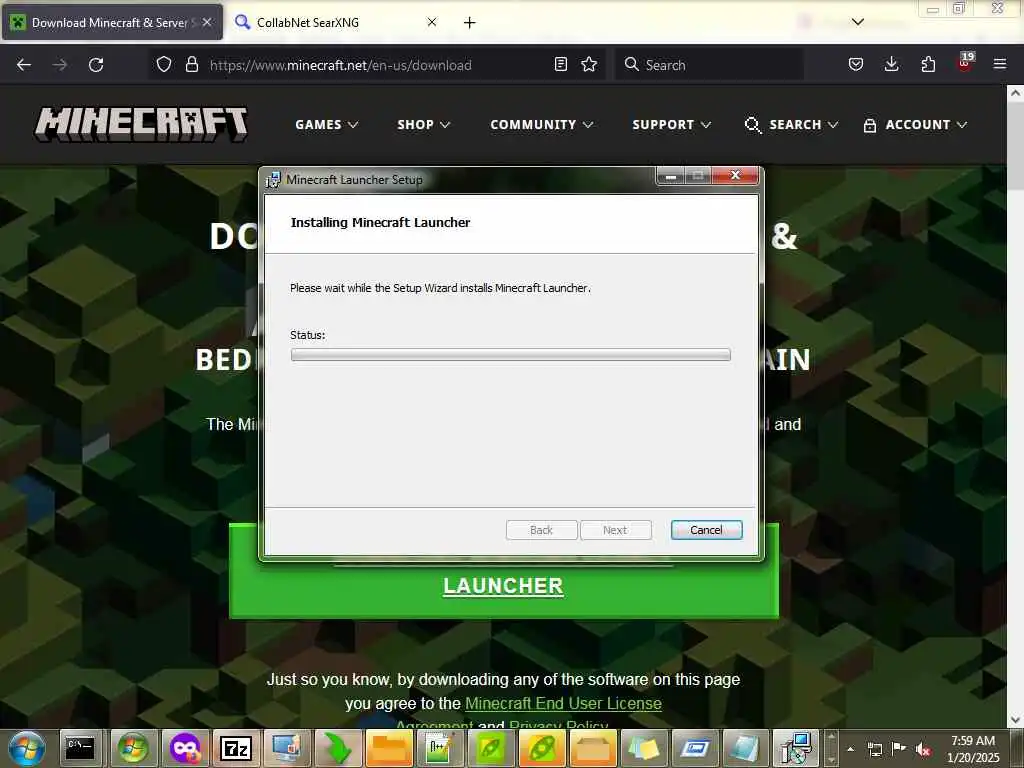This screenshot has width=1024, height=768.
Task: Click the muted volume tray icon
Action: pyautogui.click(x=923, y=749)
